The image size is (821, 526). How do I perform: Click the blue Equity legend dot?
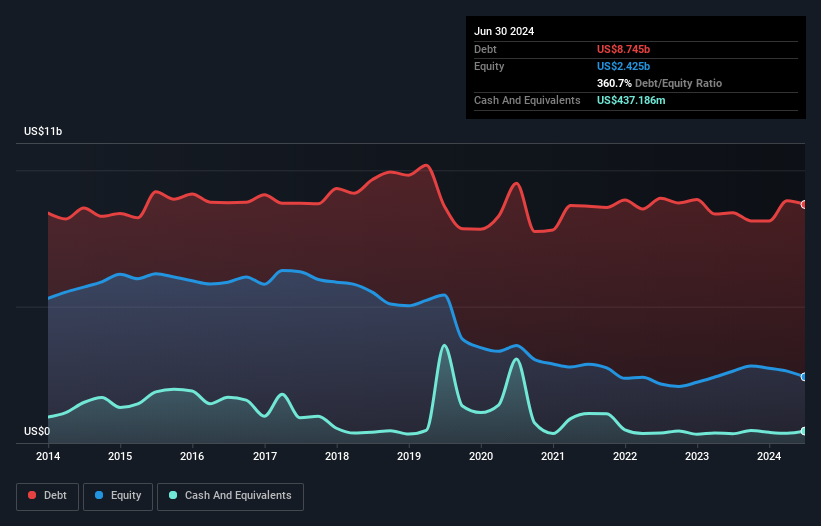coord(99,495)
